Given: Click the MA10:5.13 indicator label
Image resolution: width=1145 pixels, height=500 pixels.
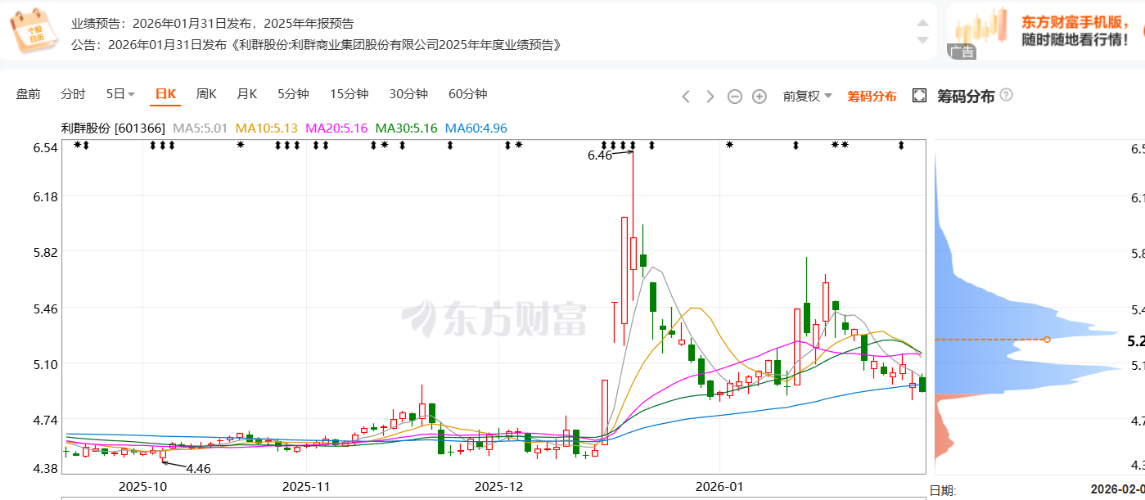Looking at the screenshot, I should 267,128.
